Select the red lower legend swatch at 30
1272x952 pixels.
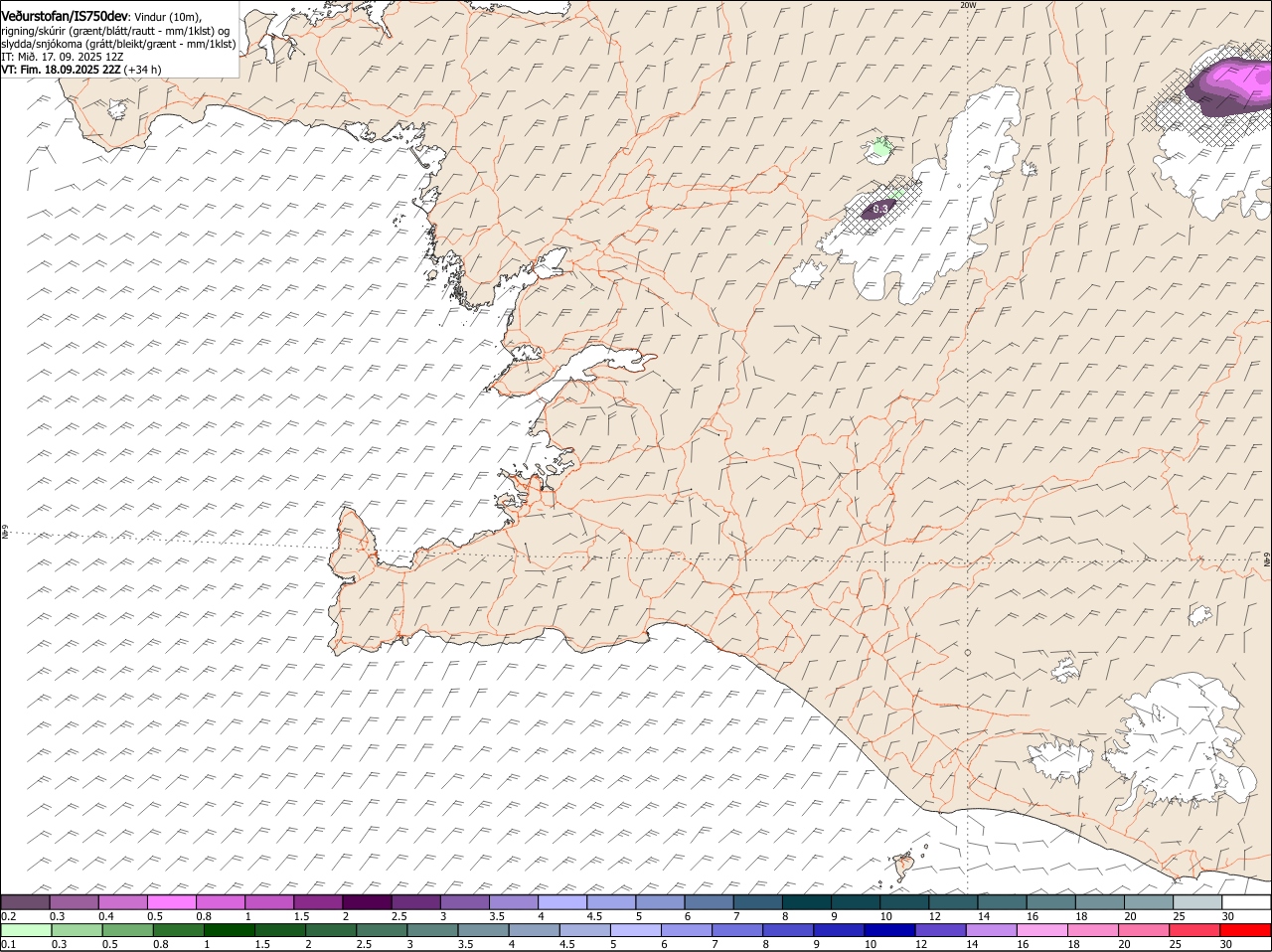tap(1246, 930)
